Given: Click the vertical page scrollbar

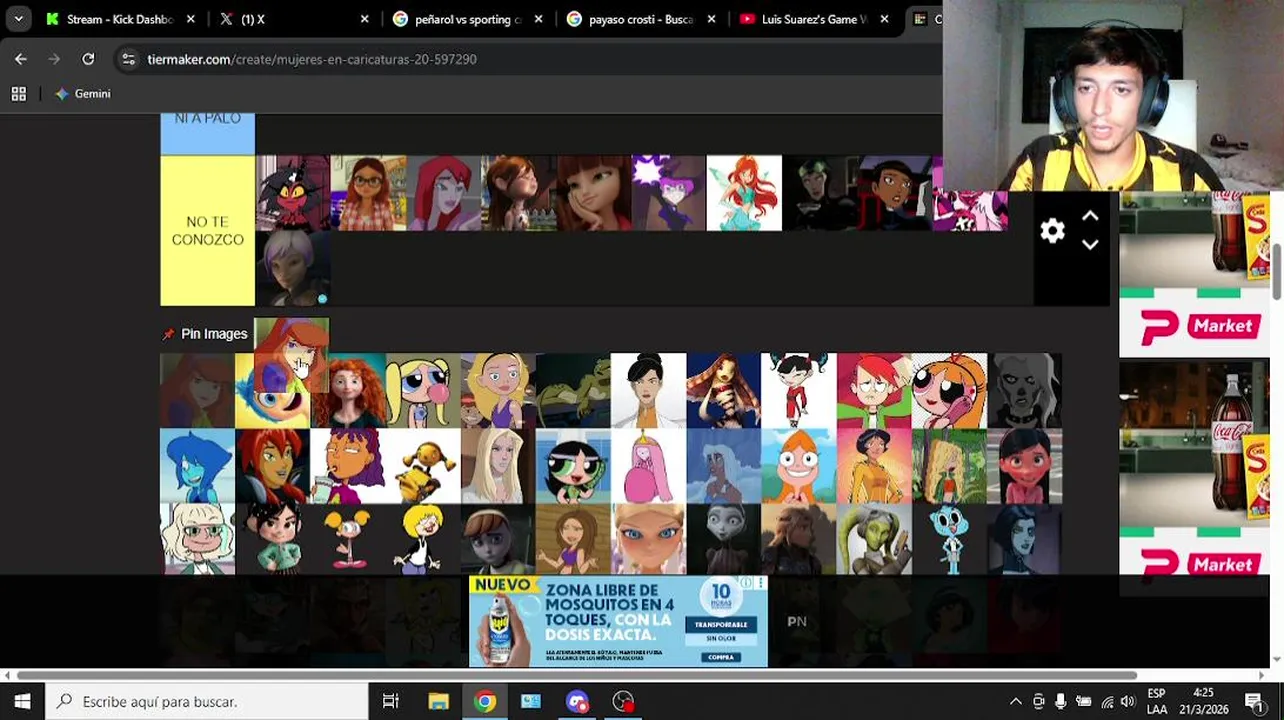Looking at the screenshot, I should (x=1277, y=270).
